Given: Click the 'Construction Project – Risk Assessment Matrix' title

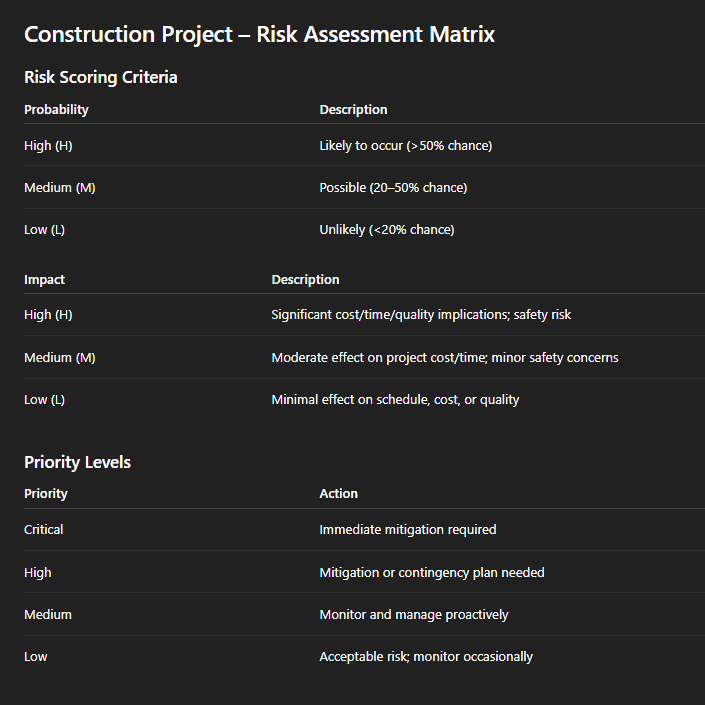Looking at the screenshot, I should pyautogui.click(x=259, y=35).
